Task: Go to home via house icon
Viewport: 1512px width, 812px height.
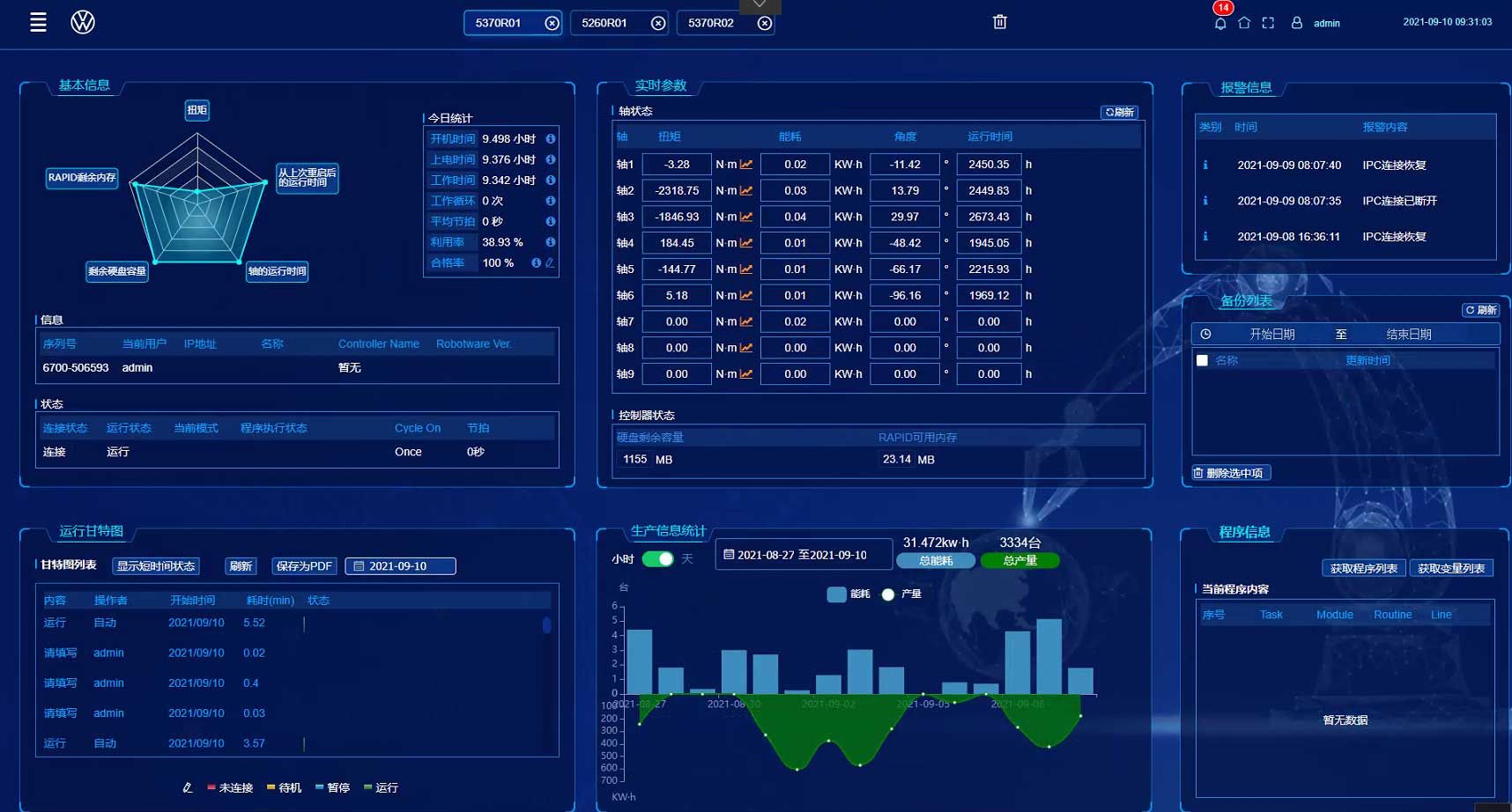Action: 1244,23
